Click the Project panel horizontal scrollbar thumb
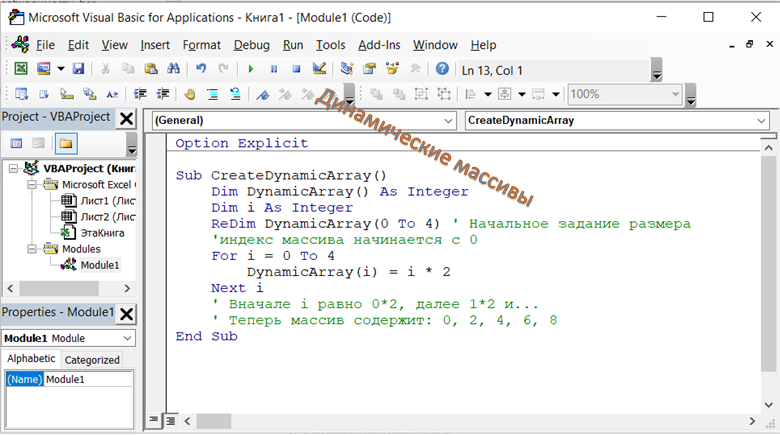The image size is (780, 435). click(x=59, y=288)
